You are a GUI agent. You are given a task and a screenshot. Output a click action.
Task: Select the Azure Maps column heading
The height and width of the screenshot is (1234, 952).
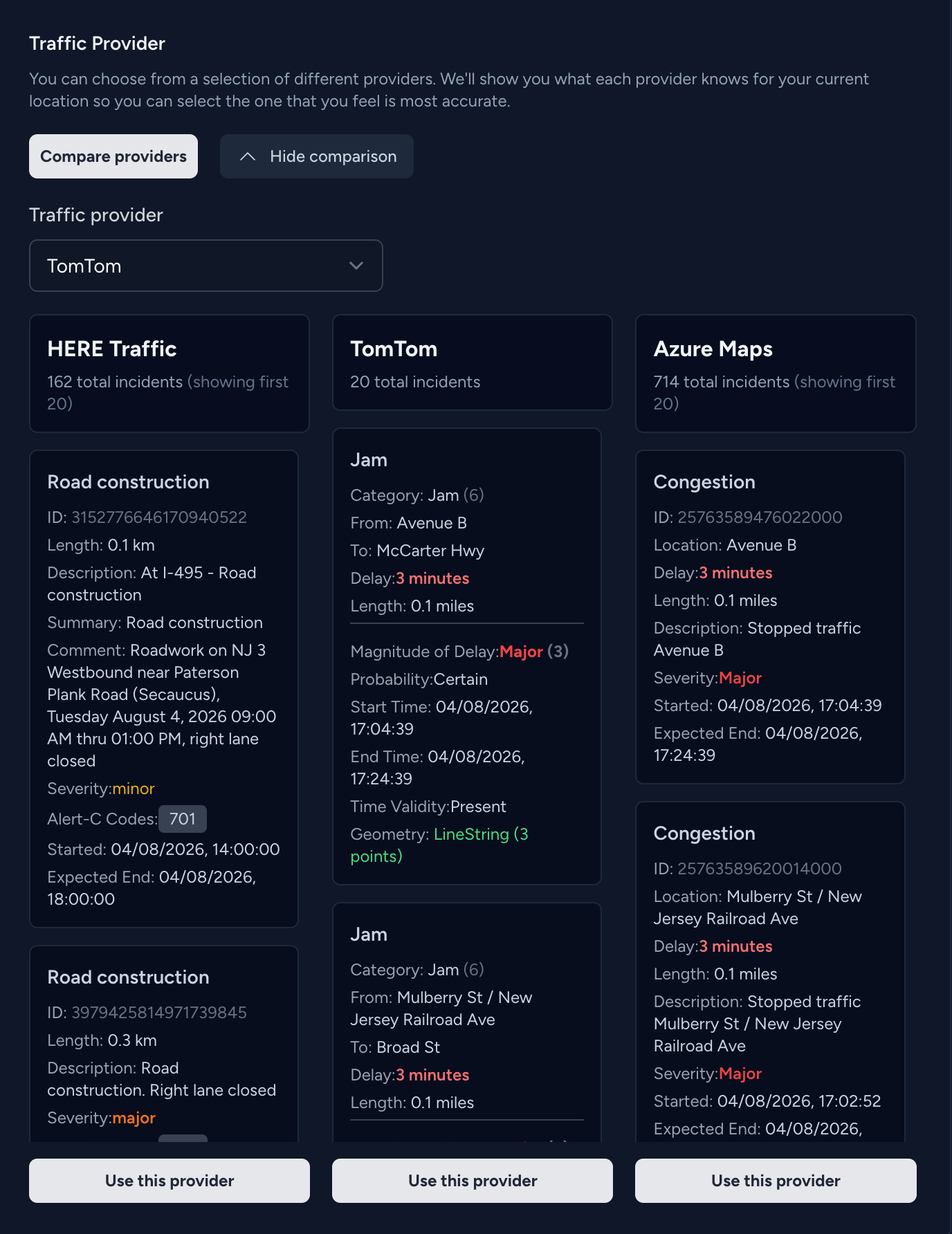[713, 349]
